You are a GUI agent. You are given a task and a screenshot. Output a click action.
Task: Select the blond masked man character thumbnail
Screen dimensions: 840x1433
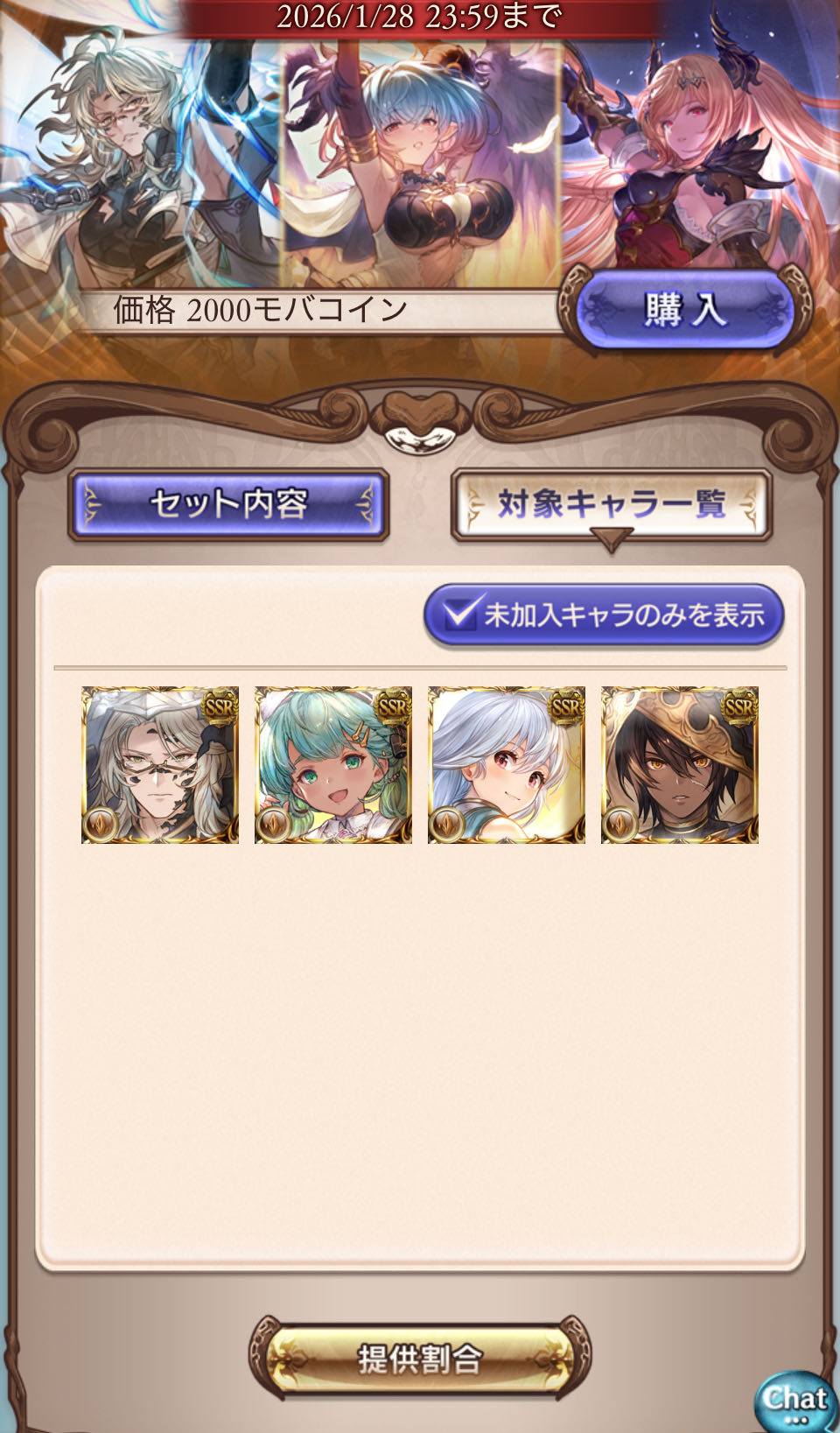(x=160, y=765)
